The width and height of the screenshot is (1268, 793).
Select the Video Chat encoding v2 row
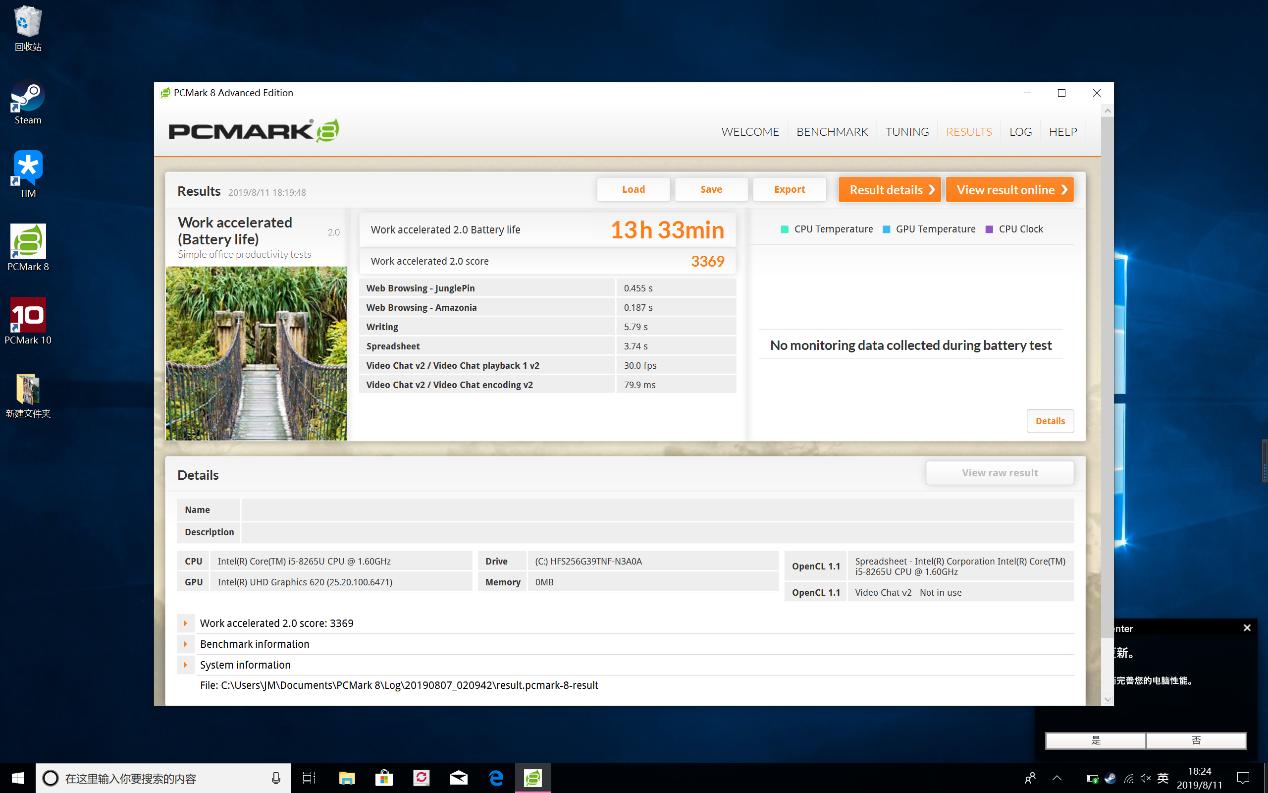pos(548,384)
